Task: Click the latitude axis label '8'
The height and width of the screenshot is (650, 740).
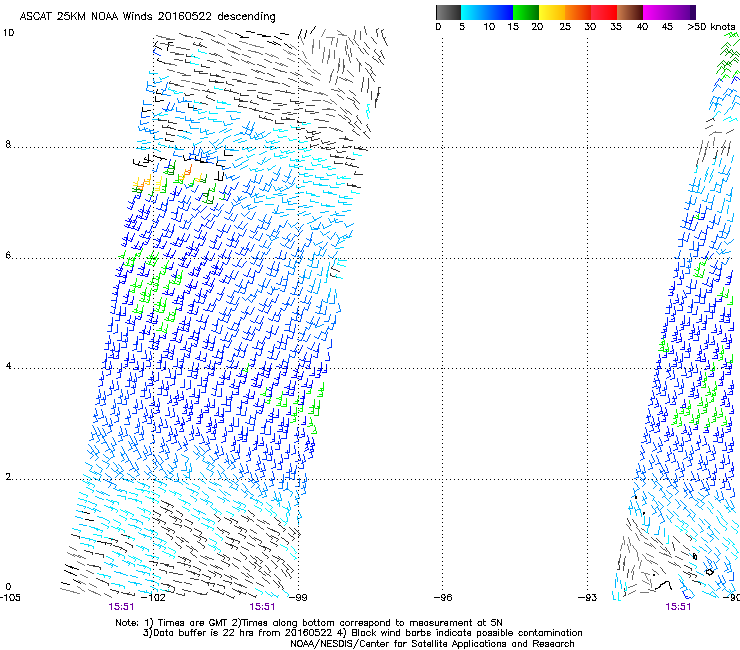Action: [x=8, y=144]
